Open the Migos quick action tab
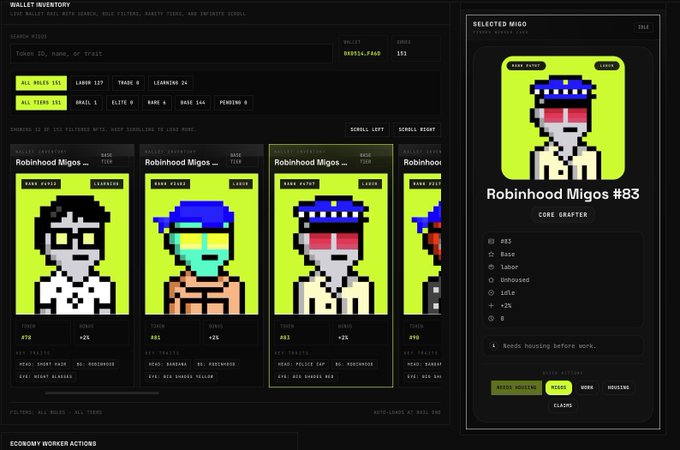Viewport: 680px width, 450px height. [559, 388]
